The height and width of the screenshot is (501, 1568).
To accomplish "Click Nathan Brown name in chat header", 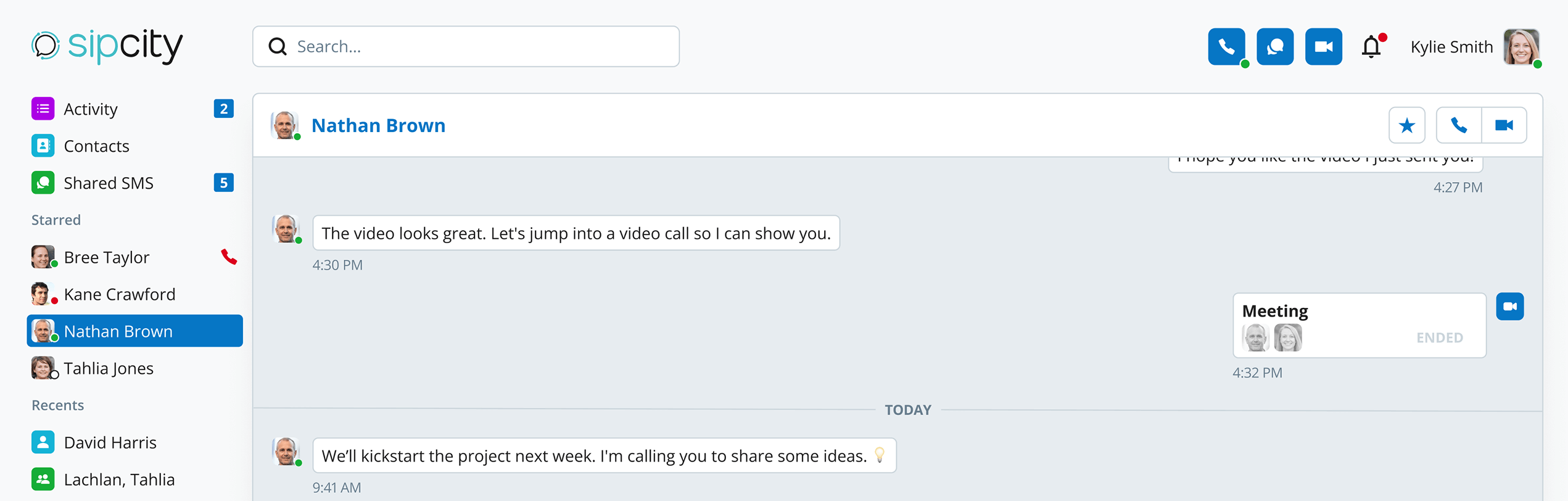I will point(378,125).
